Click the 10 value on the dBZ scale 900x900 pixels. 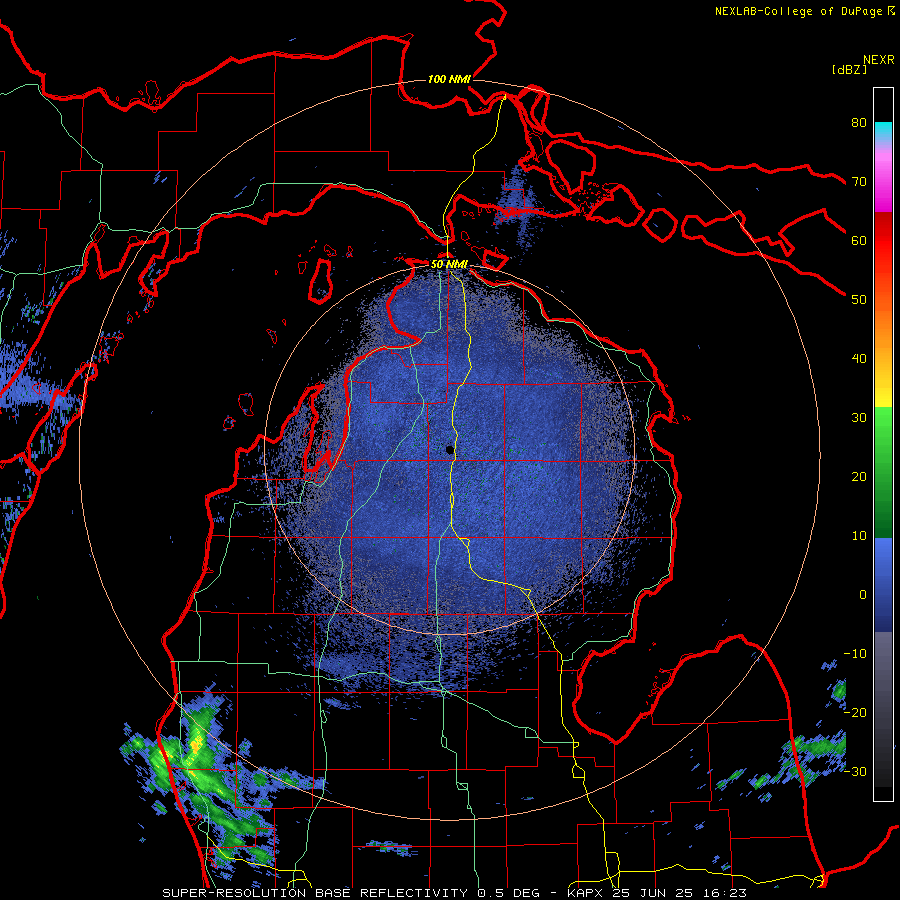(859, 536)
